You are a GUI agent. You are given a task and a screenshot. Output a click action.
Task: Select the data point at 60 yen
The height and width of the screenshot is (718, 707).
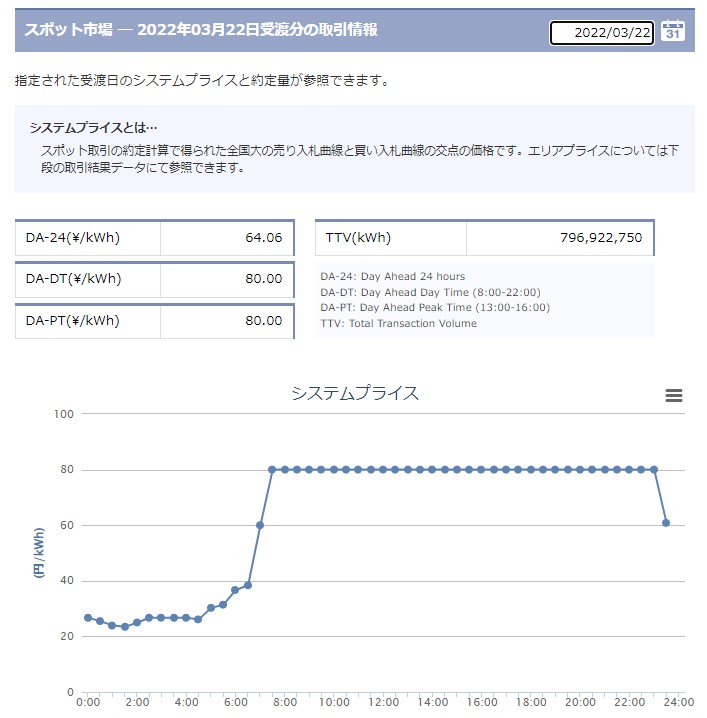click(x=260, y=525)
